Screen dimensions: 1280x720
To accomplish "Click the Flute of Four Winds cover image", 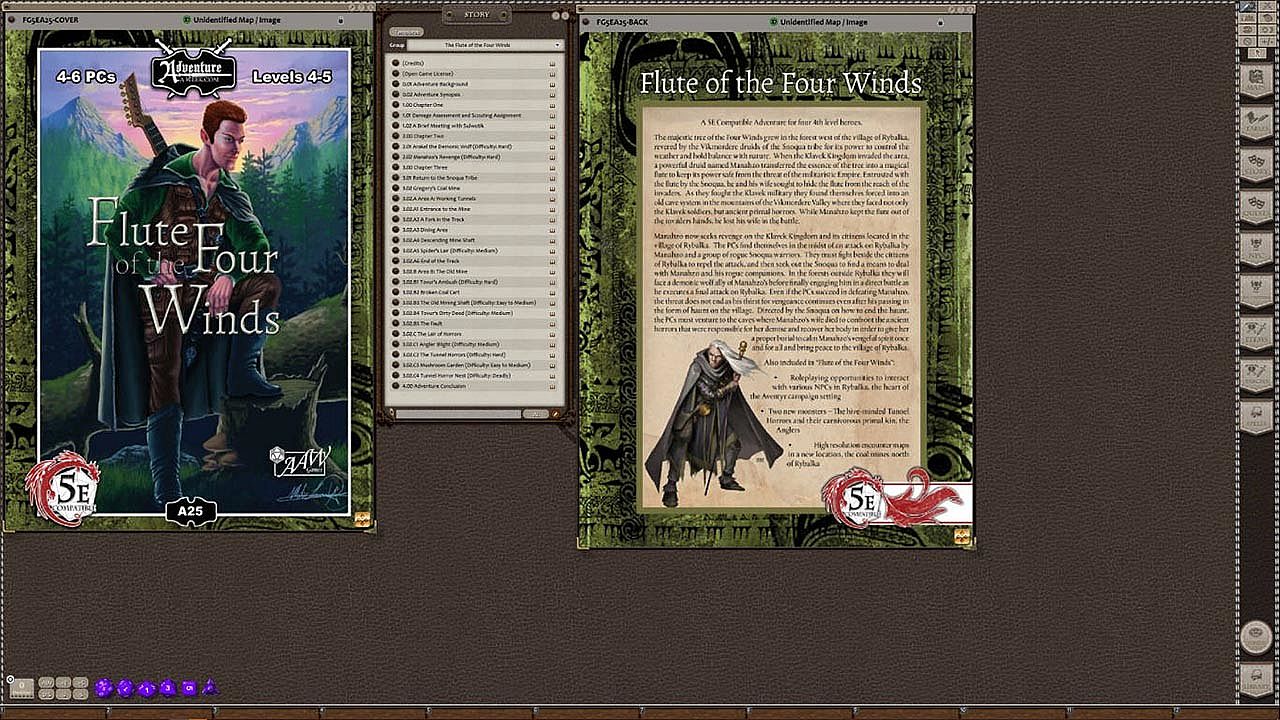I will (190, 280).
